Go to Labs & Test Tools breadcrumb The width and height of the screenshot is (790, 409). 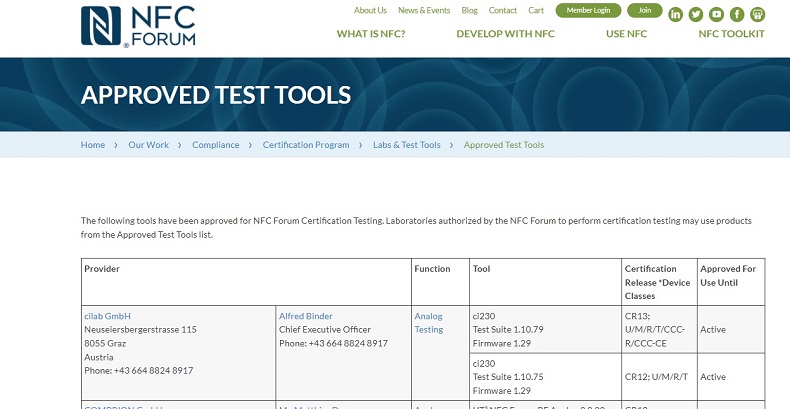pyautogui.click(x=407, y=145)
